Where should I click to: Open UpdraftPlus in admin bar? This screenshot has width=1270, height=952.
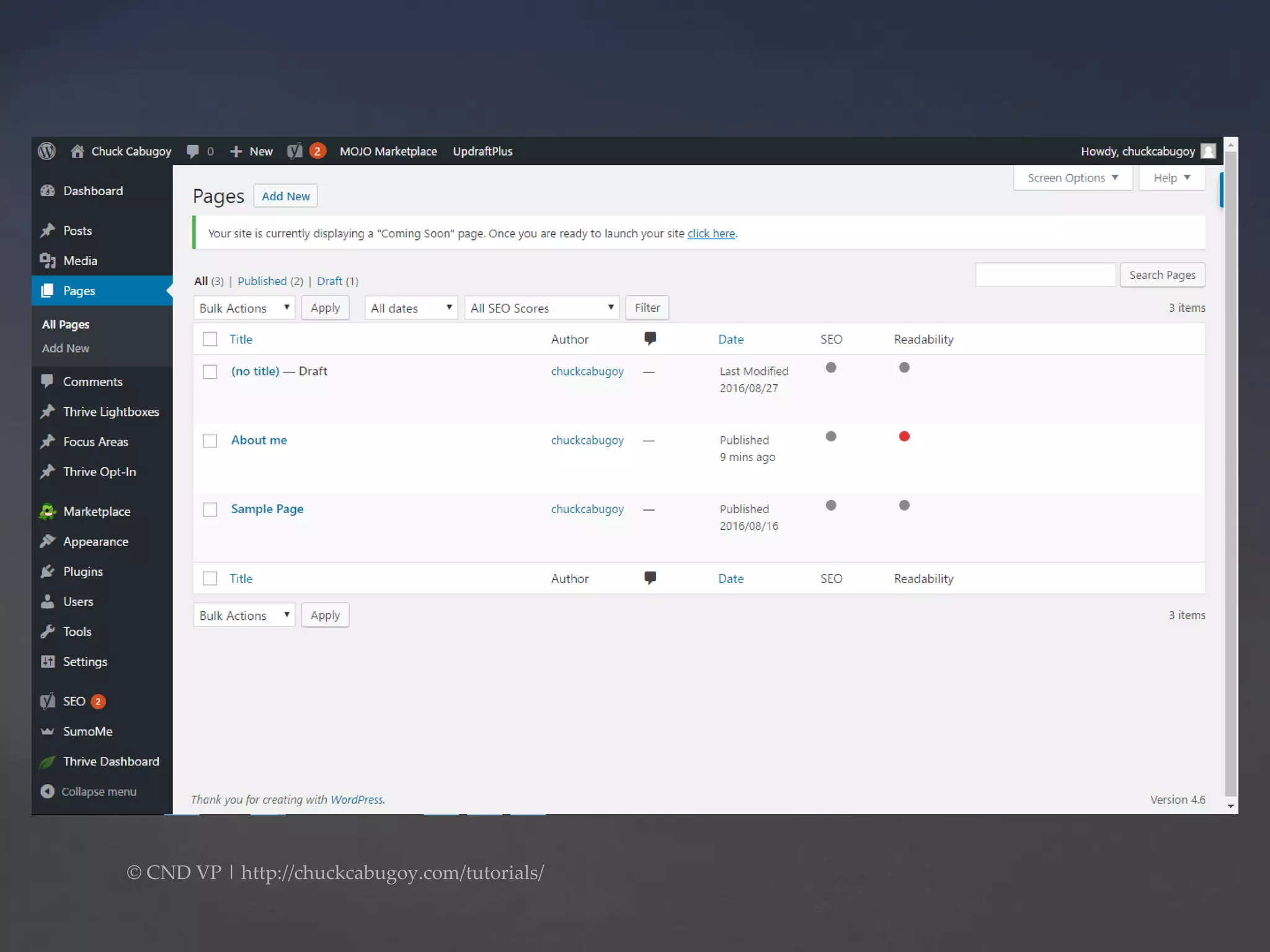point(482,151)
